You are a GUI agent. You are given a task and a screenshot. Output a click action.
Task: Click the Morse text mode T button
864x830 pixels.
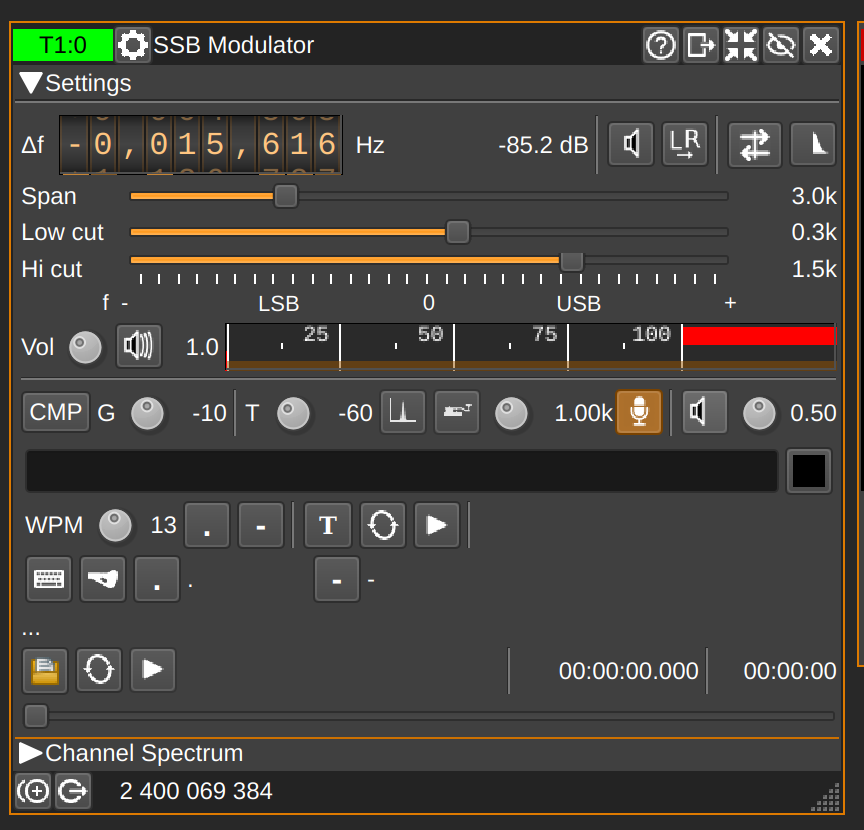tap(328, 525)
